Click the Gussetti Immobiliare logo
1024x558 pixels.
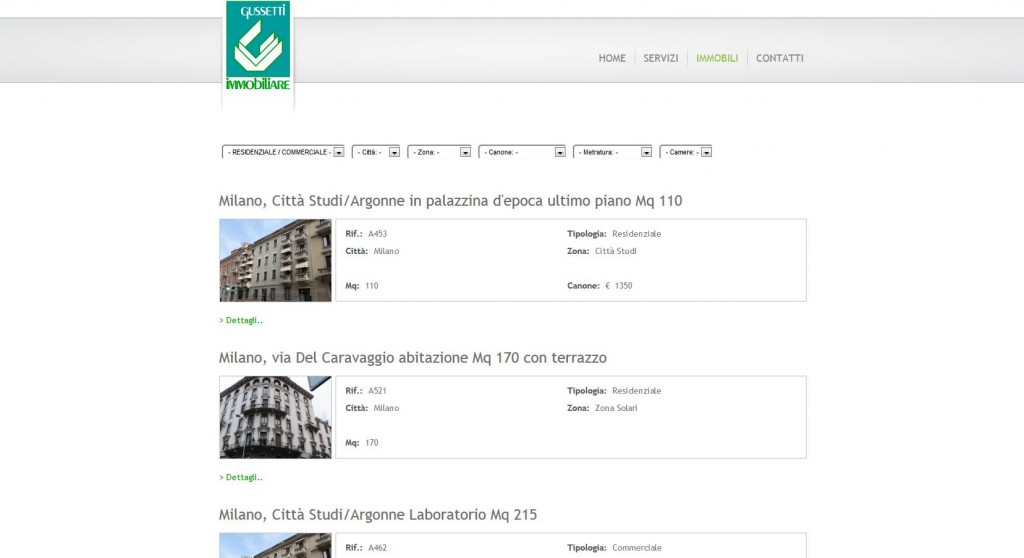[258, 50]
